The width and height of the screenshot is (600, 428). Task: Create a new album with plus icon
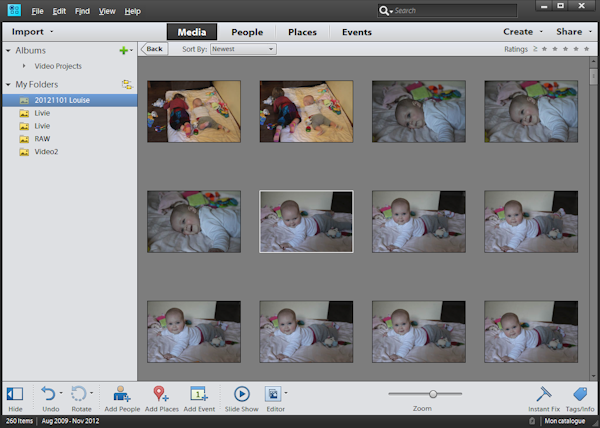point(123,50)
